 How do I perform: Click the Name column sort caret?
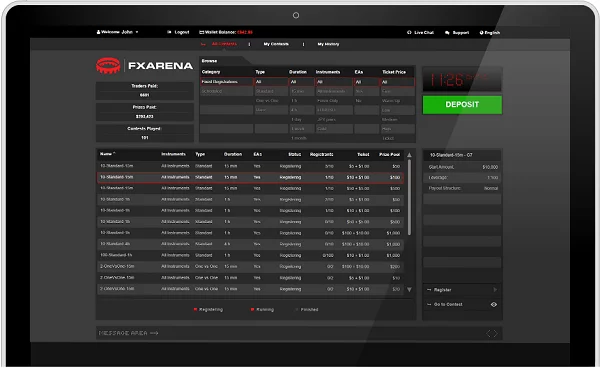tap(114, 154)
